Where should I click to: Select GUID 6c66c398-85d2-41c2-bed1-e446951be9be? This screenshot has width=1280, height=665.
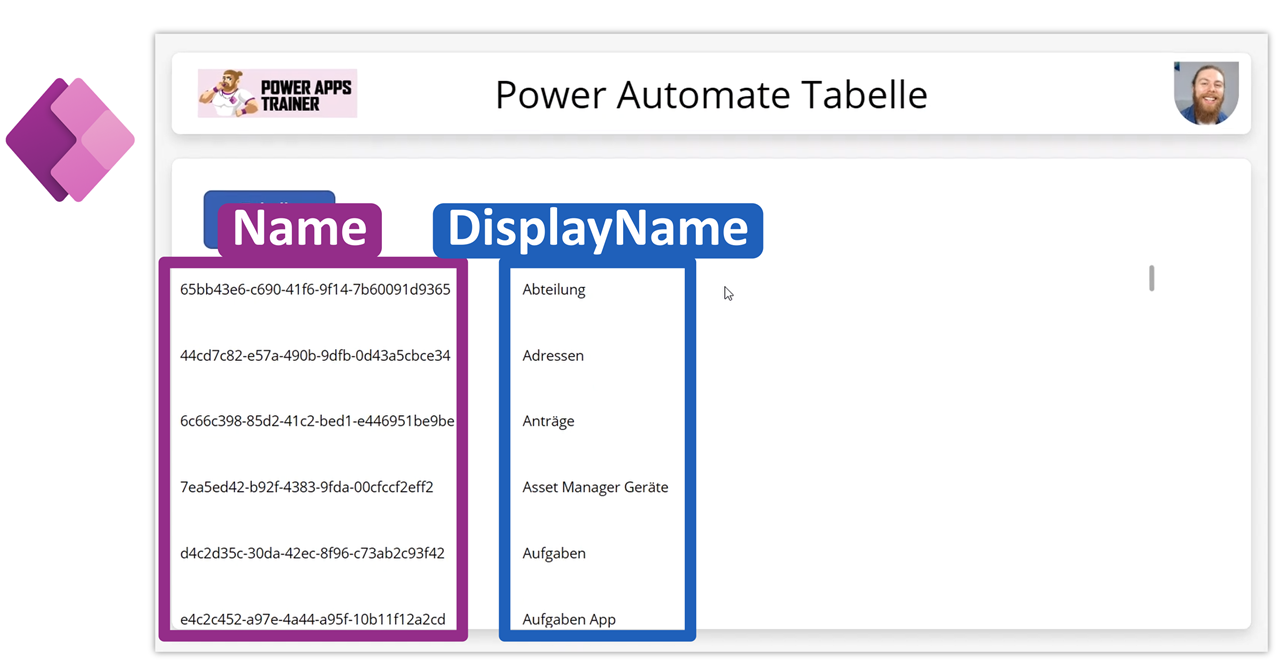tap(317, 422)
